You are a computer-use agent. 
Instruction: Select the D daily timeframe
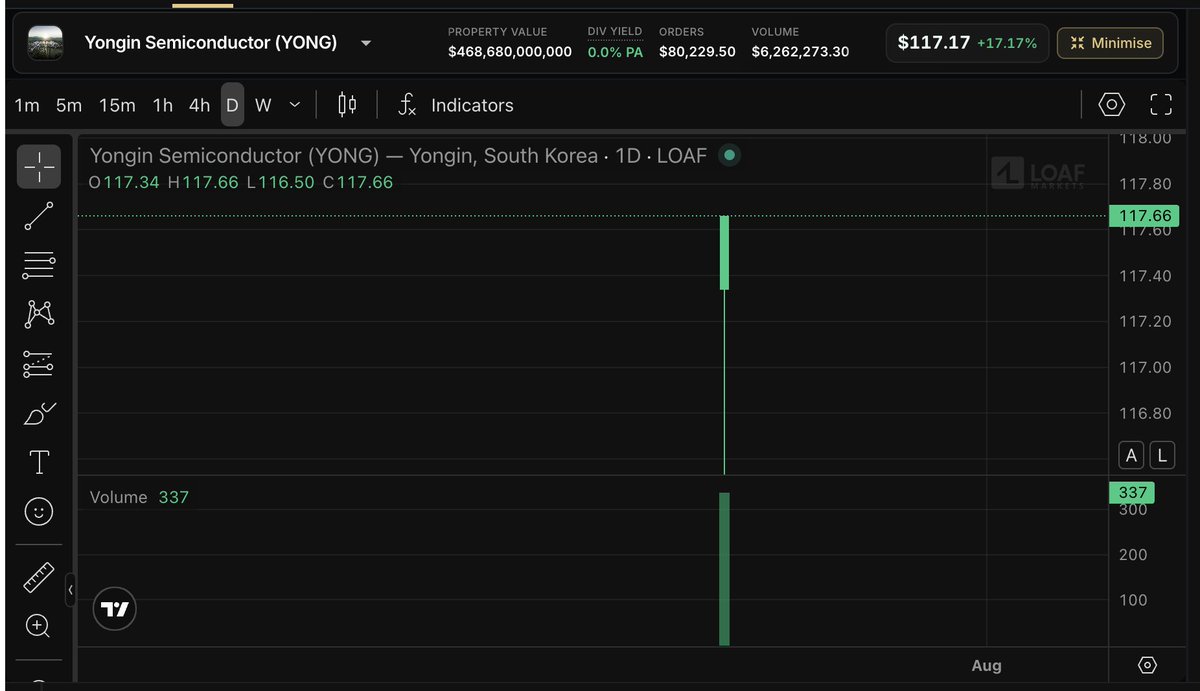(x=232, y=105)
